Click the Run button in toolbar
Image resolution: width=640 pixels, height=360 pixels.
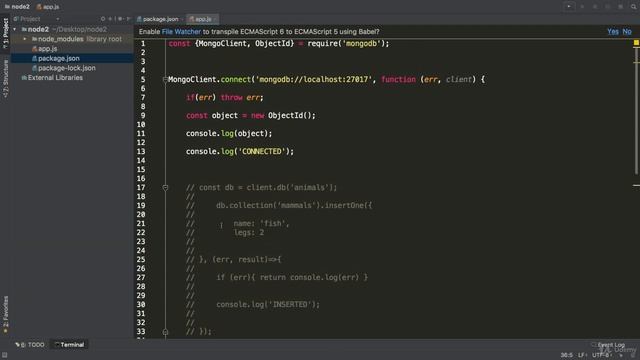[582, 7]
